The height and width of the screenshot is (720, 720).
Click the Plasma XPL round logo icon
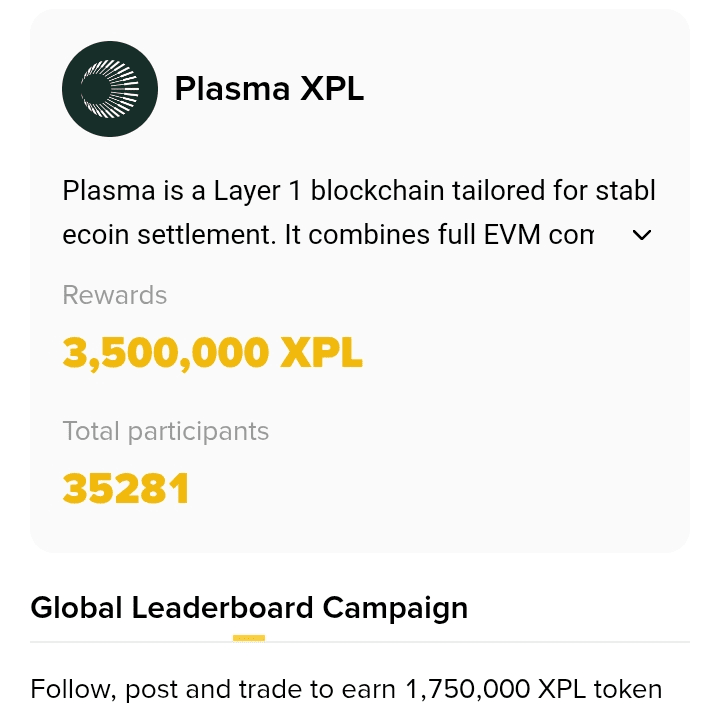pyautogui.click(x=110, y=89)
